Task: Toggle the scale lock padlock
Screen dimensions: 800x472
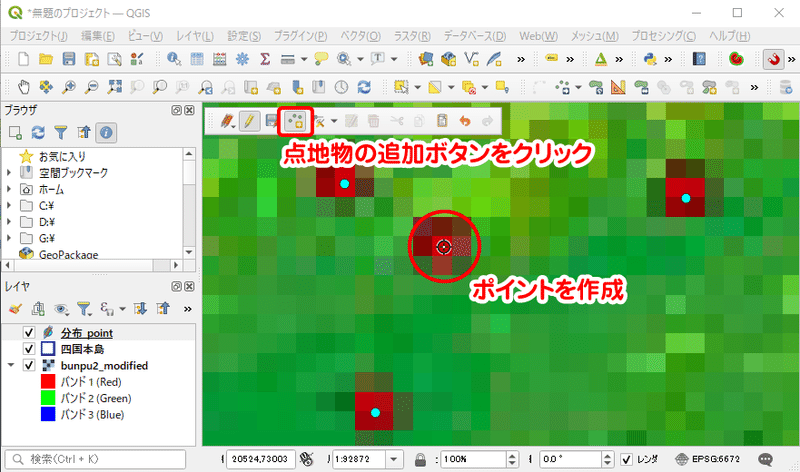Action: pyautogui.click(x=420, y=459)
